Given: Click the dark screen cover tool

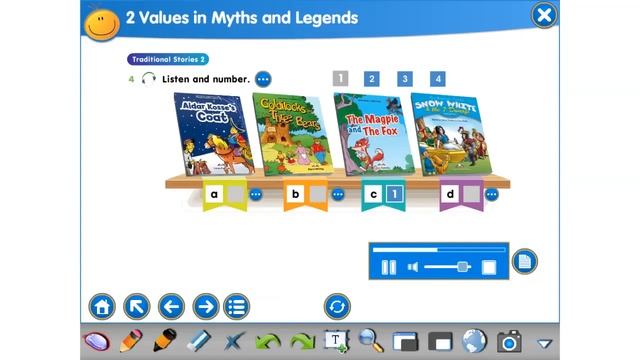Looking at the screenshot, I should coord(440,342).
